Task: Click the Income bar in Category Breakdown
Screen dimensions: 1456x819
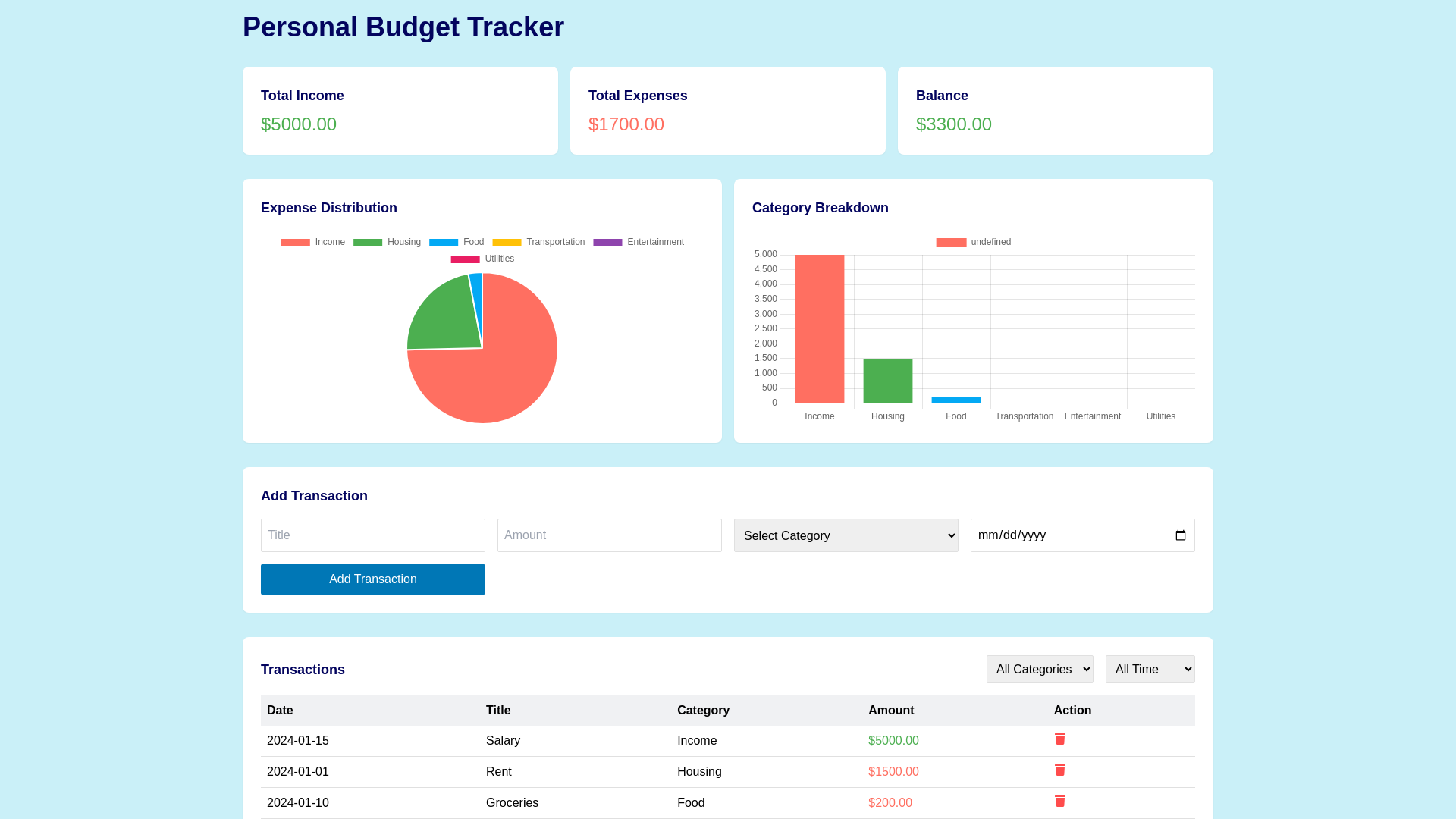Action: click(x=819, y=328)
